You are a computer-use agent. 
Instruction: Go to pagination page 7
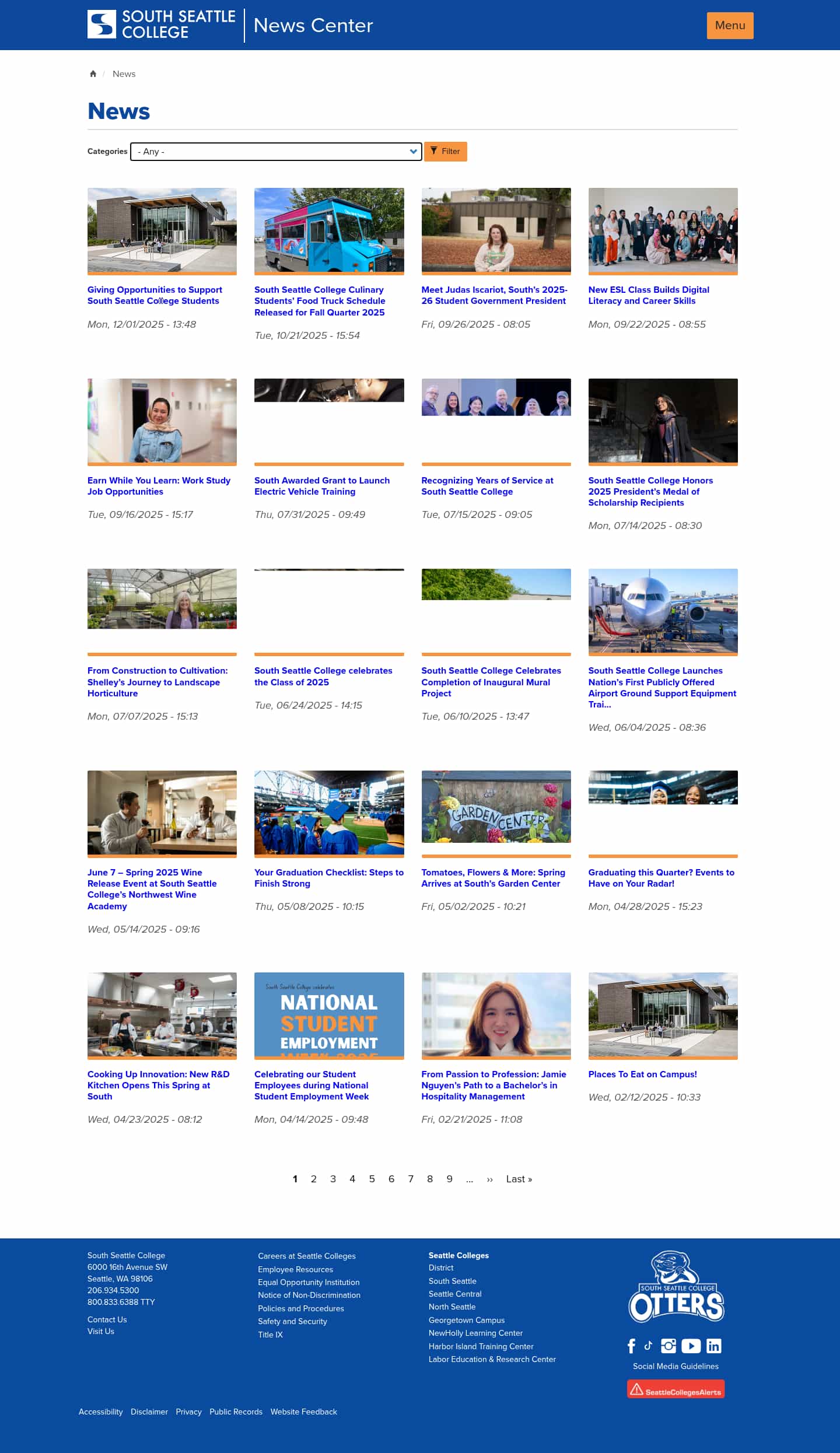click(x=411, y=1179)
